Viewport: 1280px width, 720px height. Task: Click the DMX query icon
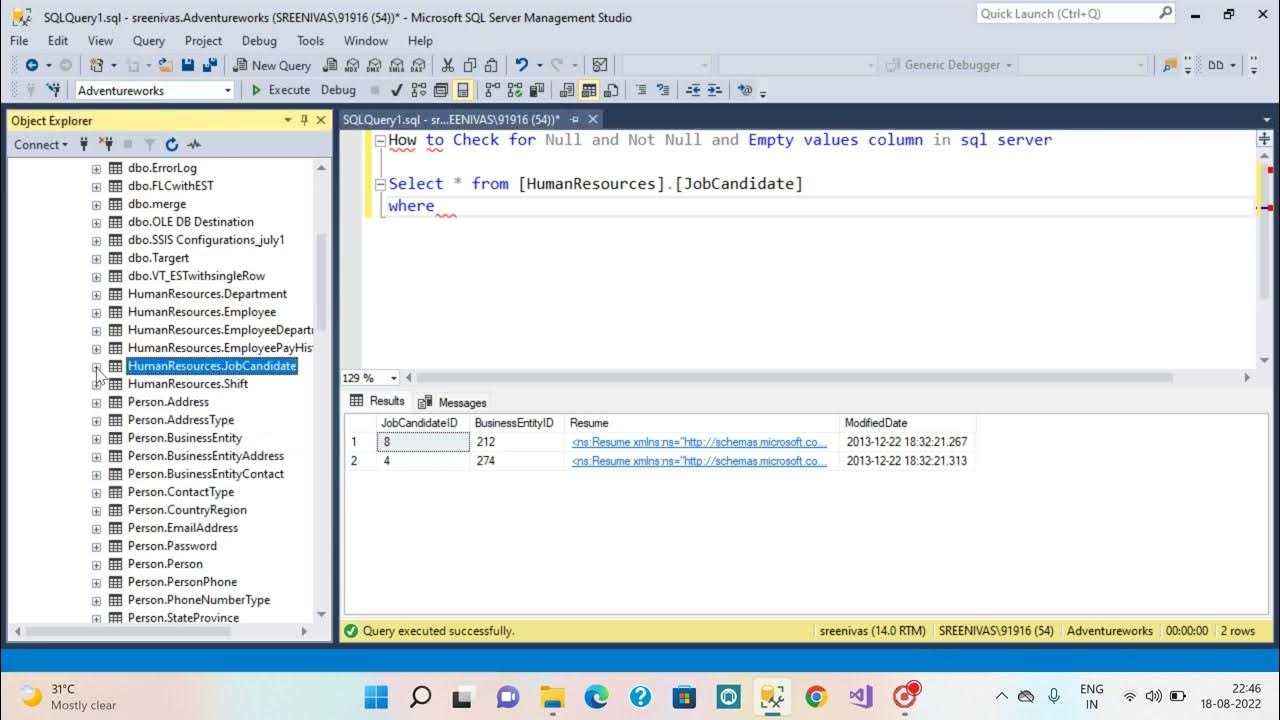[x=373, y=65]
